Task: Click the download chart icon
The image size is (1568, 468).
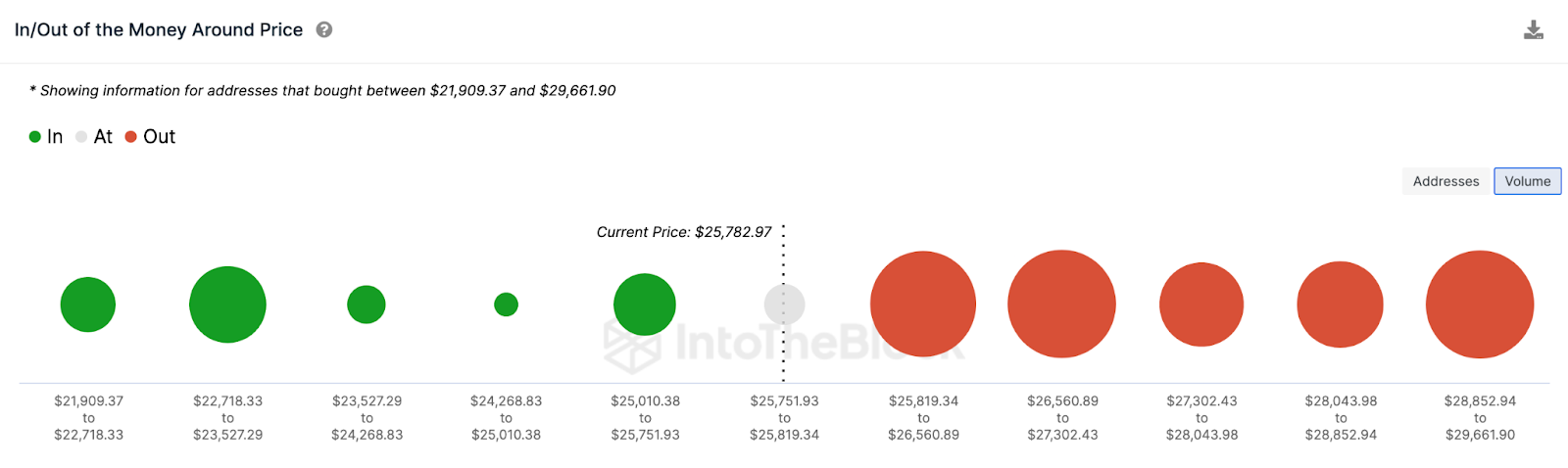Action: 1534,30
